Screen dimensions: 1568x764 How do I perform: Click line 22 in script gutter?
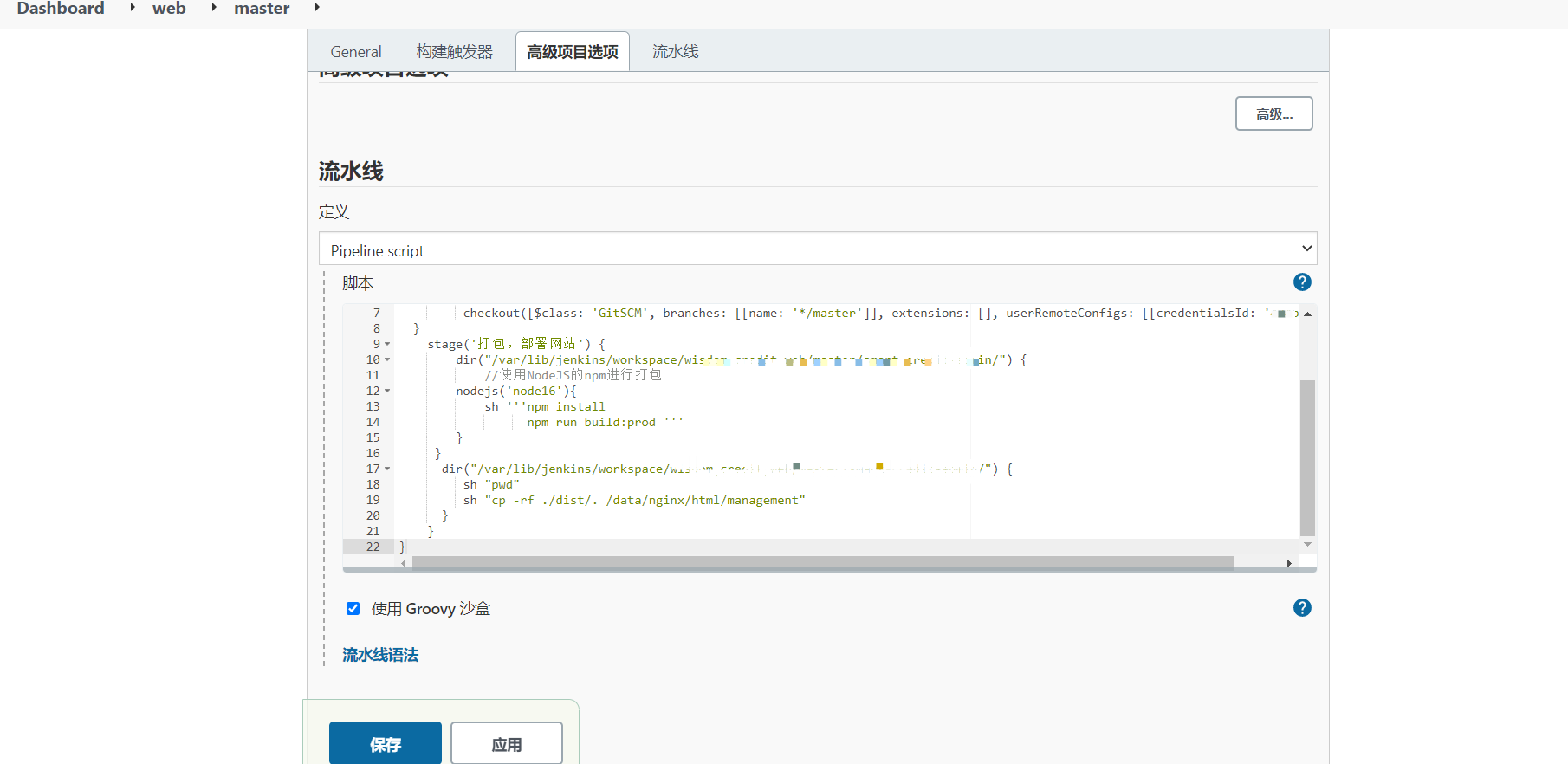pyautogui.click(x=368, y=547)
